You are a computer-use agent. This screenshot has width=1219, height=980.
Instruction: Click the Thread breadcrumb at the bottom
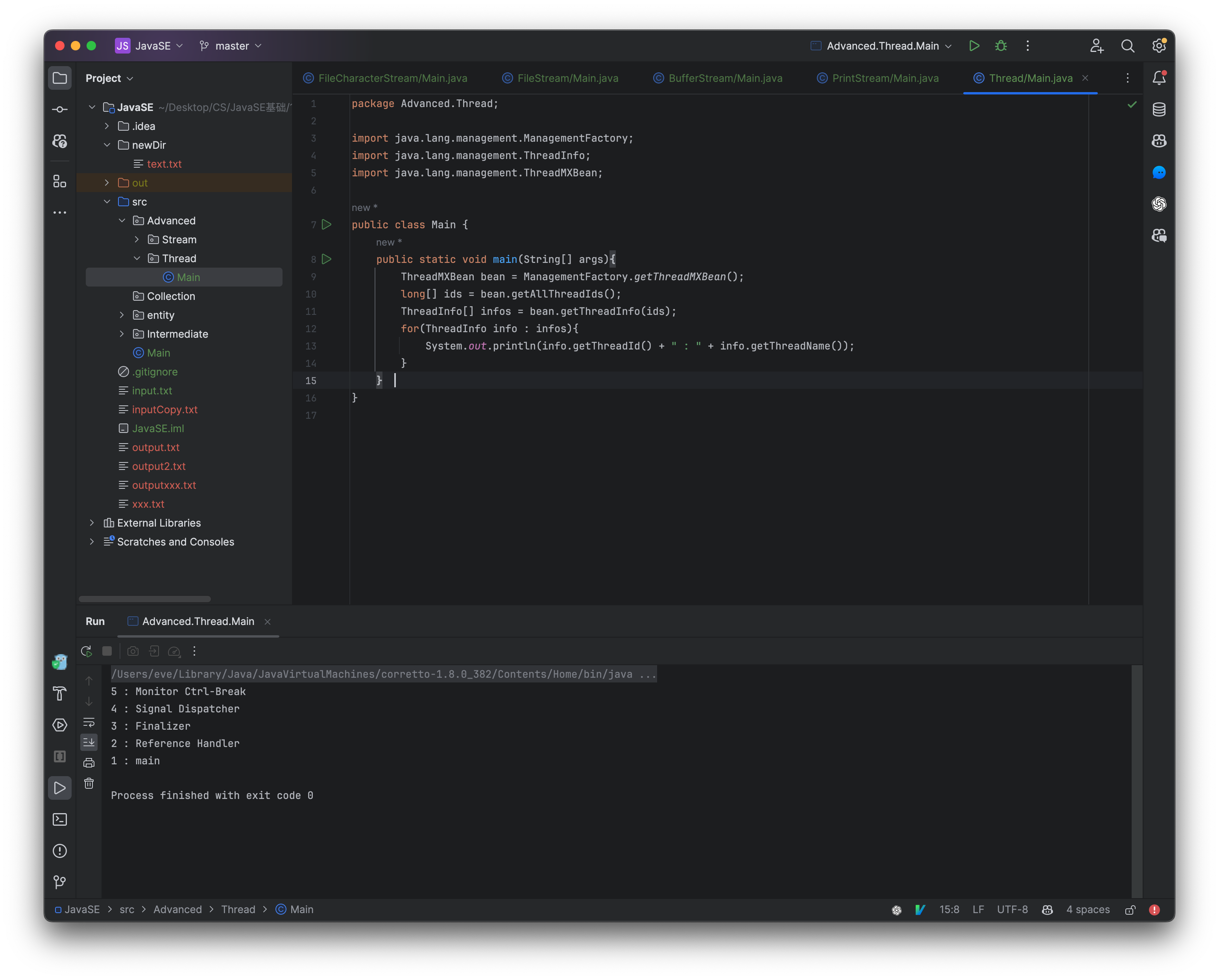tap(238, 909)
